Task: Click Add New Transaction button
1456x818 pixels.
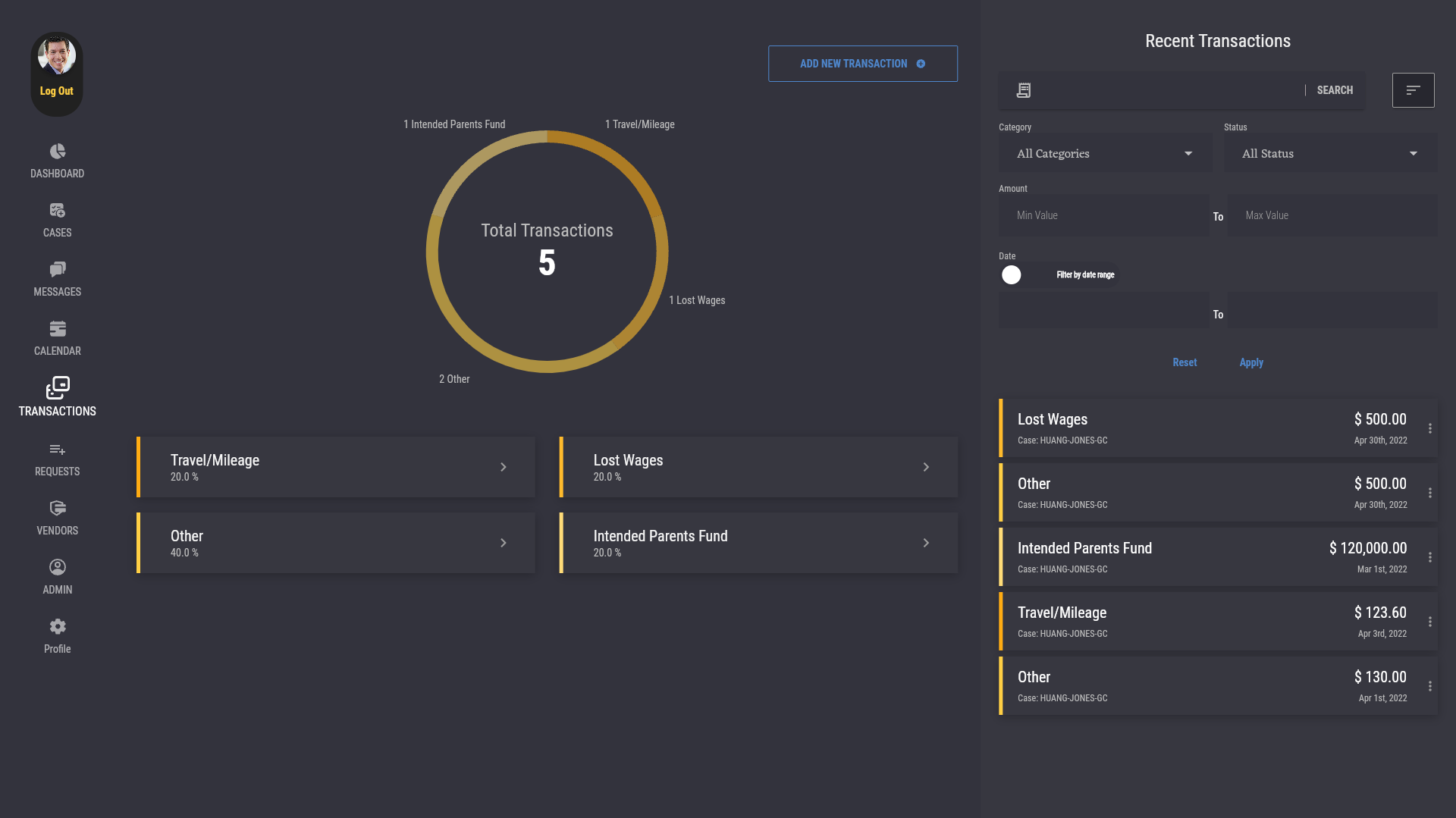Action: tap(862, 64)
